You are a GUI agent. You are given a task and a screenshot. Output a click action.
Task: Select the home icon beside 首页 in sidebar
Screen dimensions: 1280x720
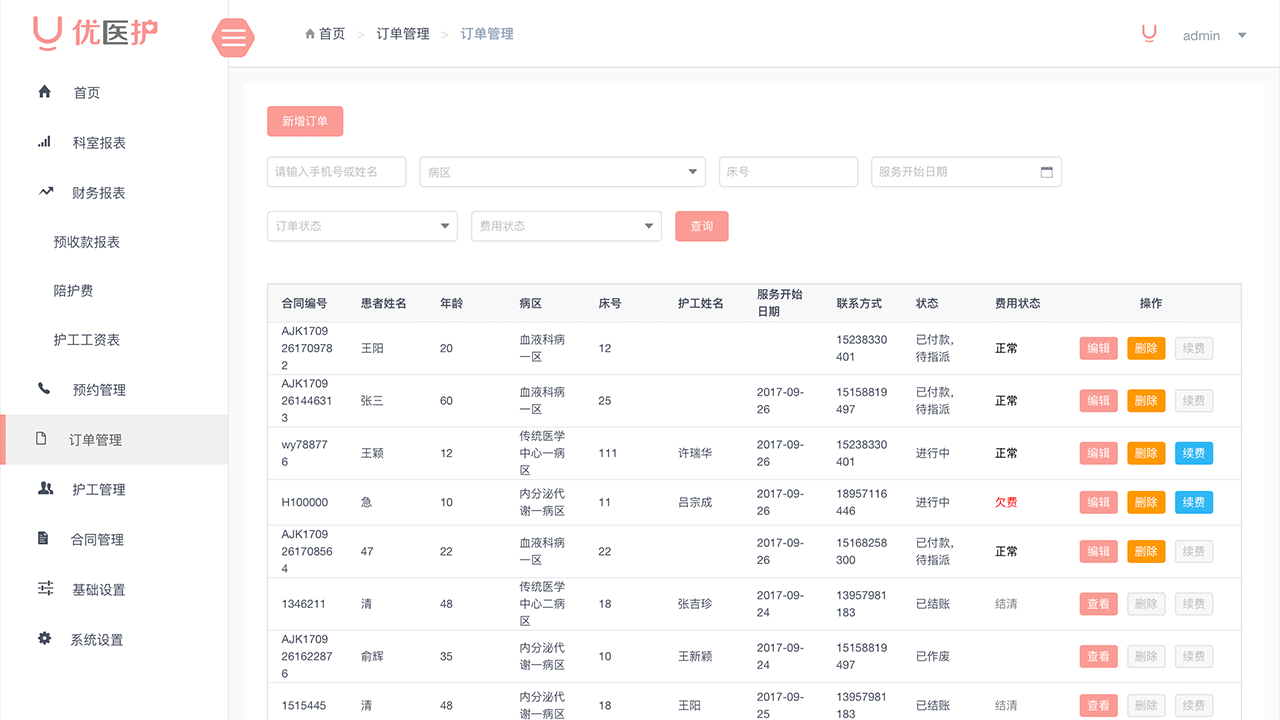pos(44,91)
